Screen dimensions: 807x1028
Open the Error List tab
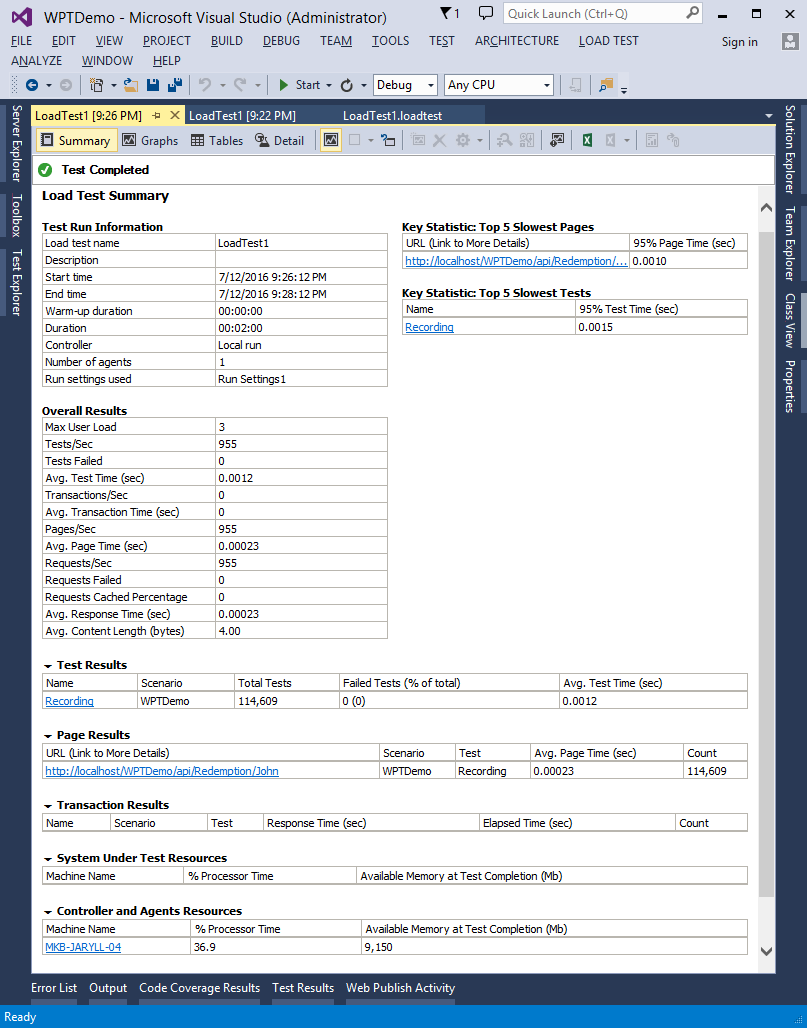click(54, 988)
